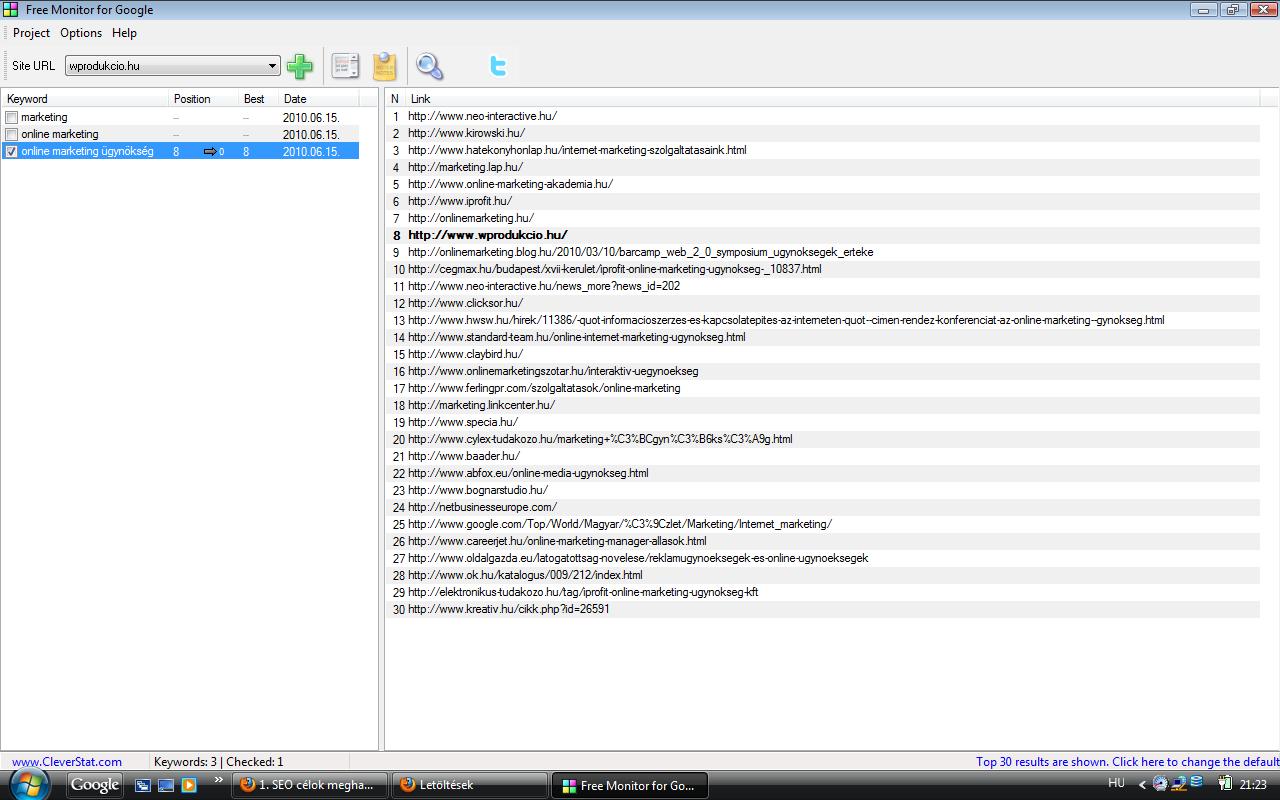1280x800 pixels.
Task: Select the bold wprodukcio.hu result row
Action: [x=488, y=235]
